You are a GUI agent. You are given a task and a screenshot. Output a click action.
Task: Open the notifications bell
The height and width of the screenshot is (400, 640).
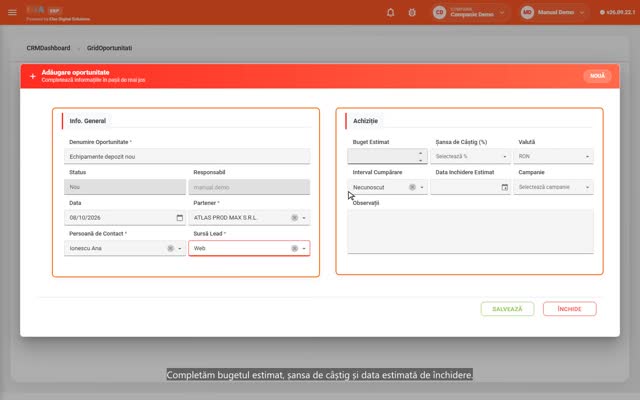click(391, 12)
